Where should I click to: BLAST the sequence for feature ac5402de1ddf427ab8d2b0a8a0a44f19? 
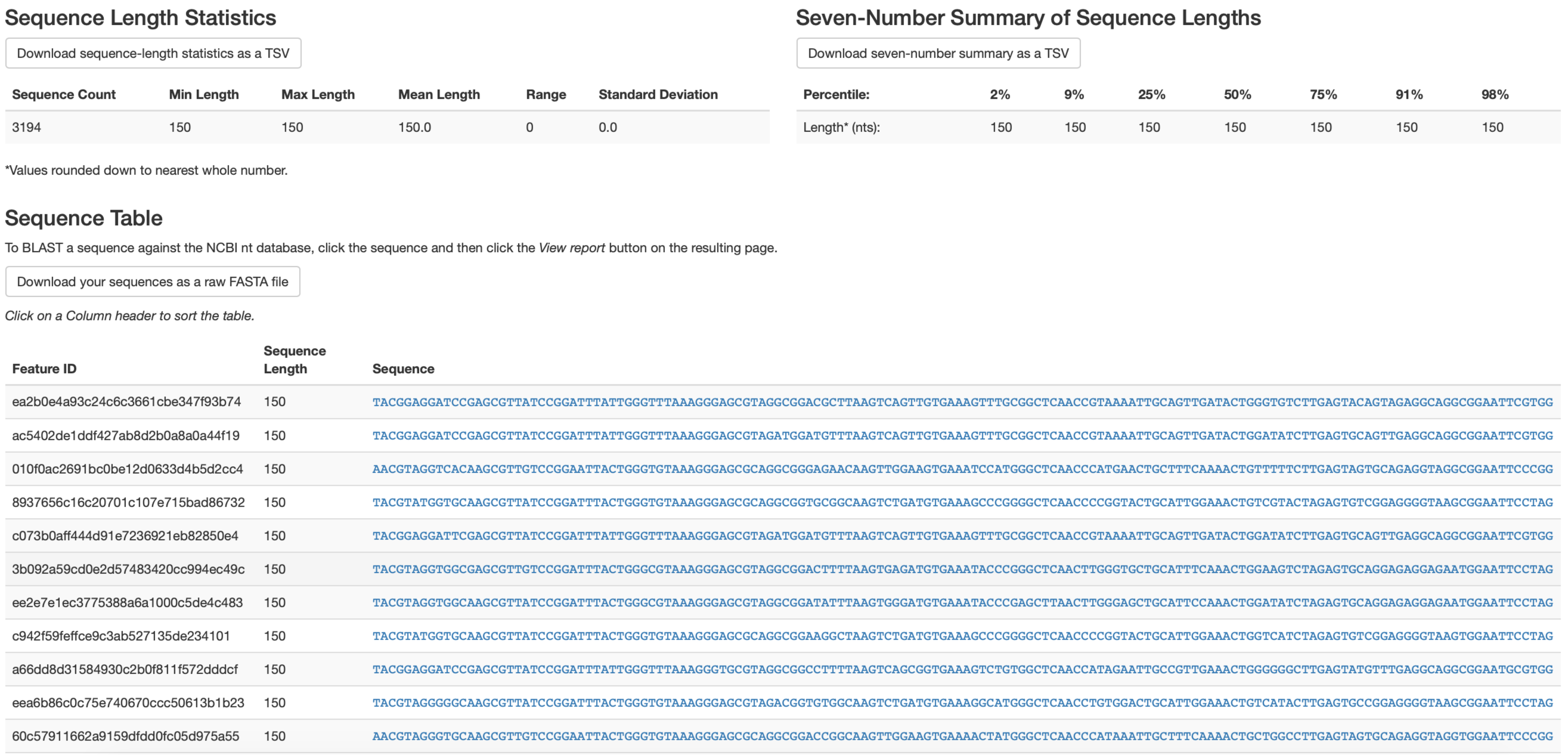[962, 436]
